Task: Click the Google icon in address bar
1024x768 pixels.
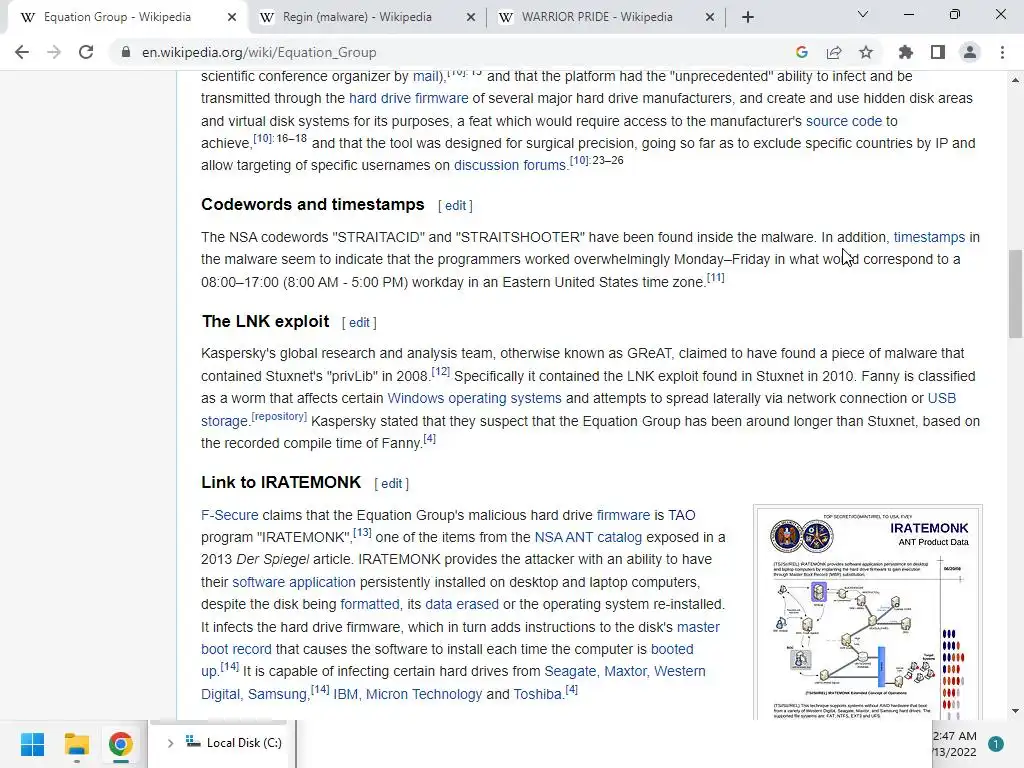Action: click(x=802, y=52)
